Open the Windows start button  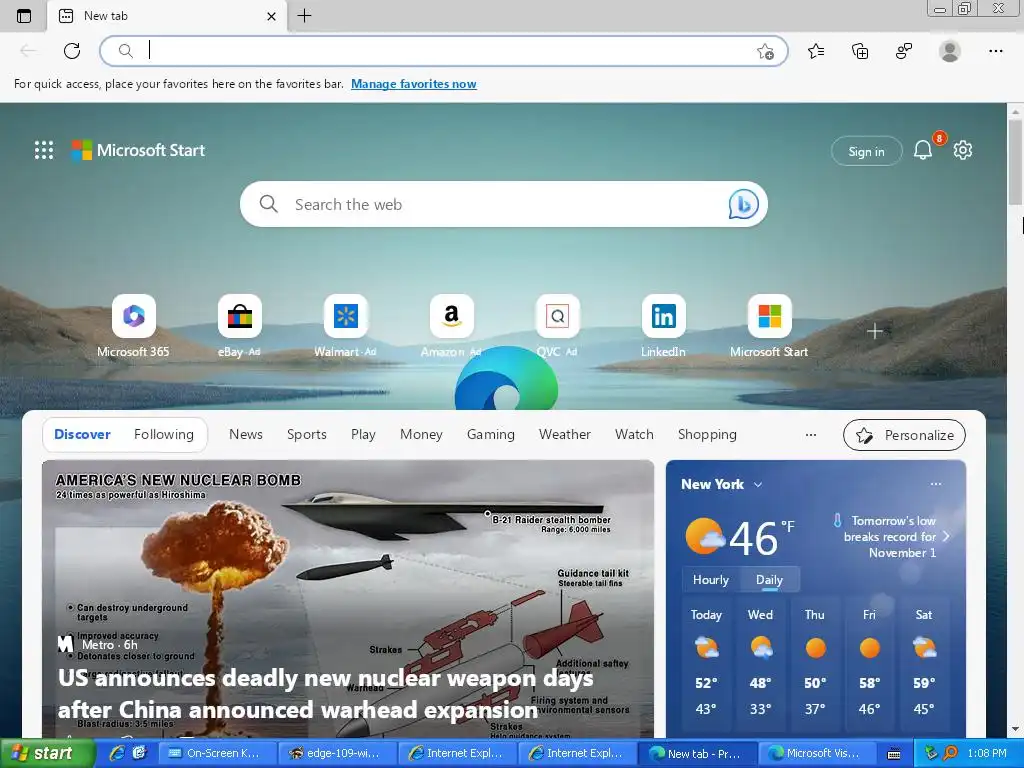[47, 754]
